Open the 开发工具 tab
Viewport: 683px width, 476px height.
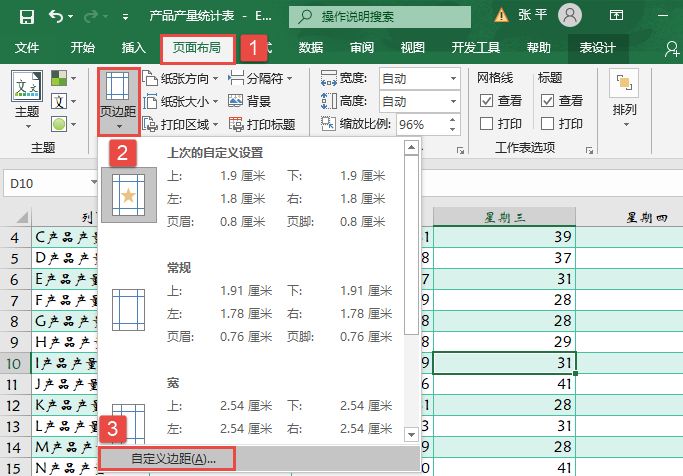[476, 47]
